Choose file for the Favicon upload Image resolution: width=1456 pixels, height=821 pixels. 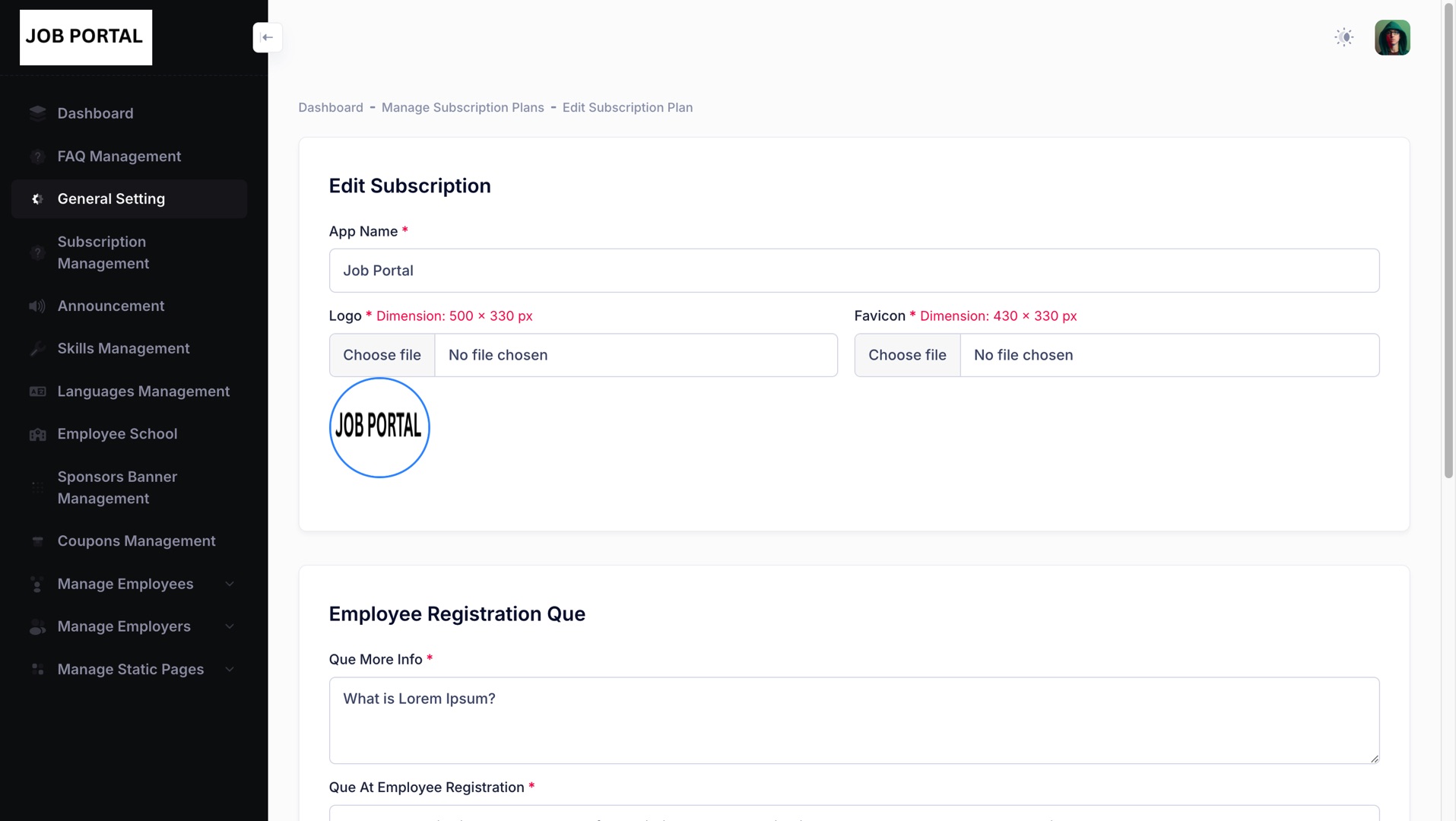click(x=907, y=355)
